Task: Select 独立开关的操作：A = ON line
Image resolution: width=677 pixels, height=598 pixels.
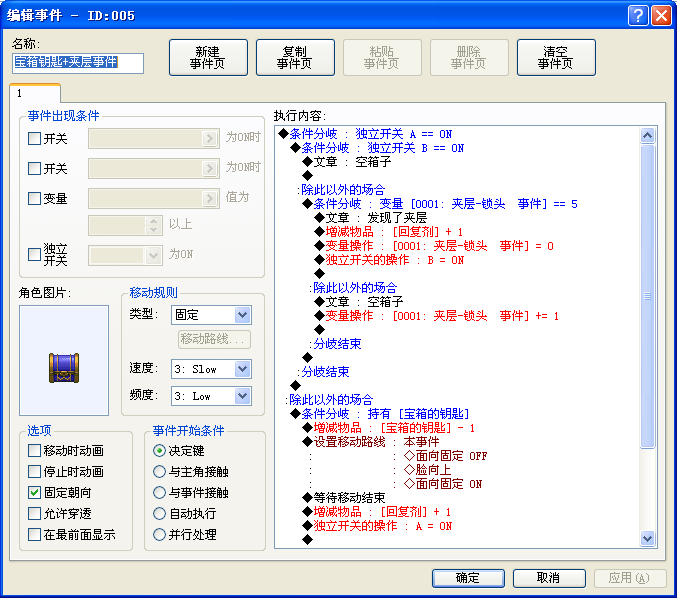Action: pos(377,526)
